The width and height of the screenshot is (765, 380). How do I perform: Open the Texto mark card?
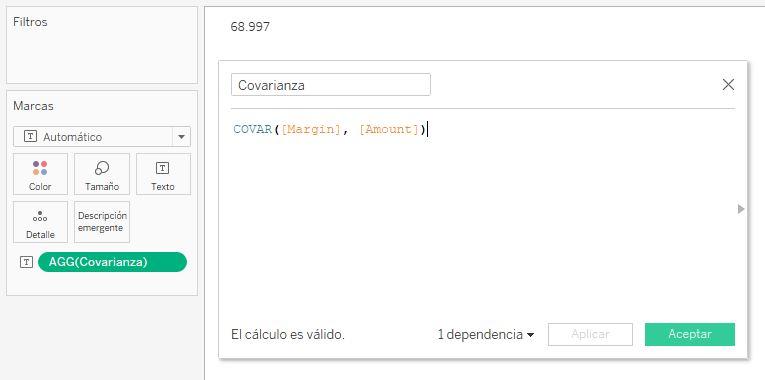[163, 174]
